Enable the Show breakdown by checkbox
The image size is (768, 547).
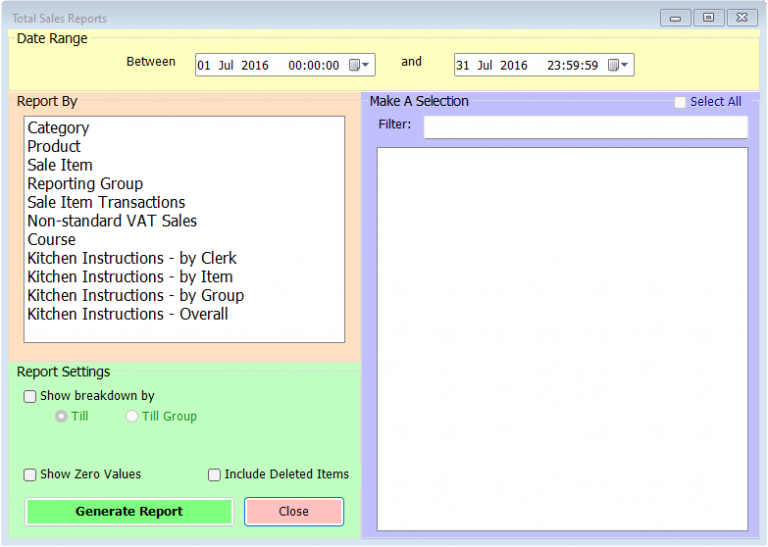coord(30,396)
